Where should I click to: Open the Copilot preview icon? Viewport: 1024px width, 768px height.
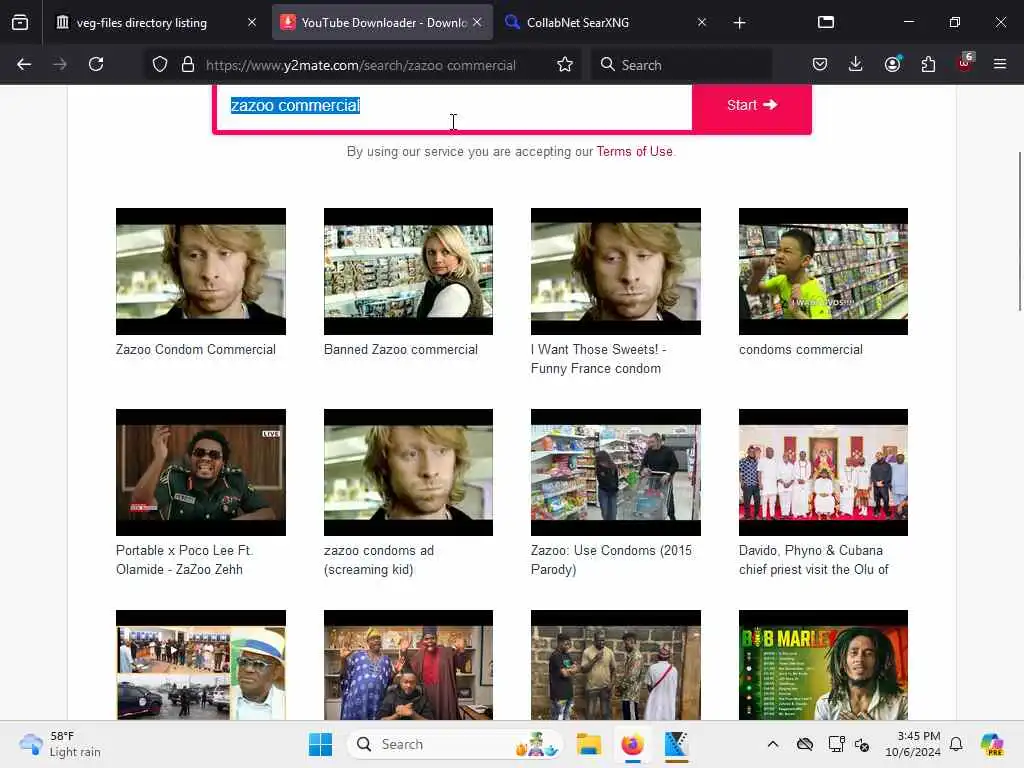click(992, 744)
